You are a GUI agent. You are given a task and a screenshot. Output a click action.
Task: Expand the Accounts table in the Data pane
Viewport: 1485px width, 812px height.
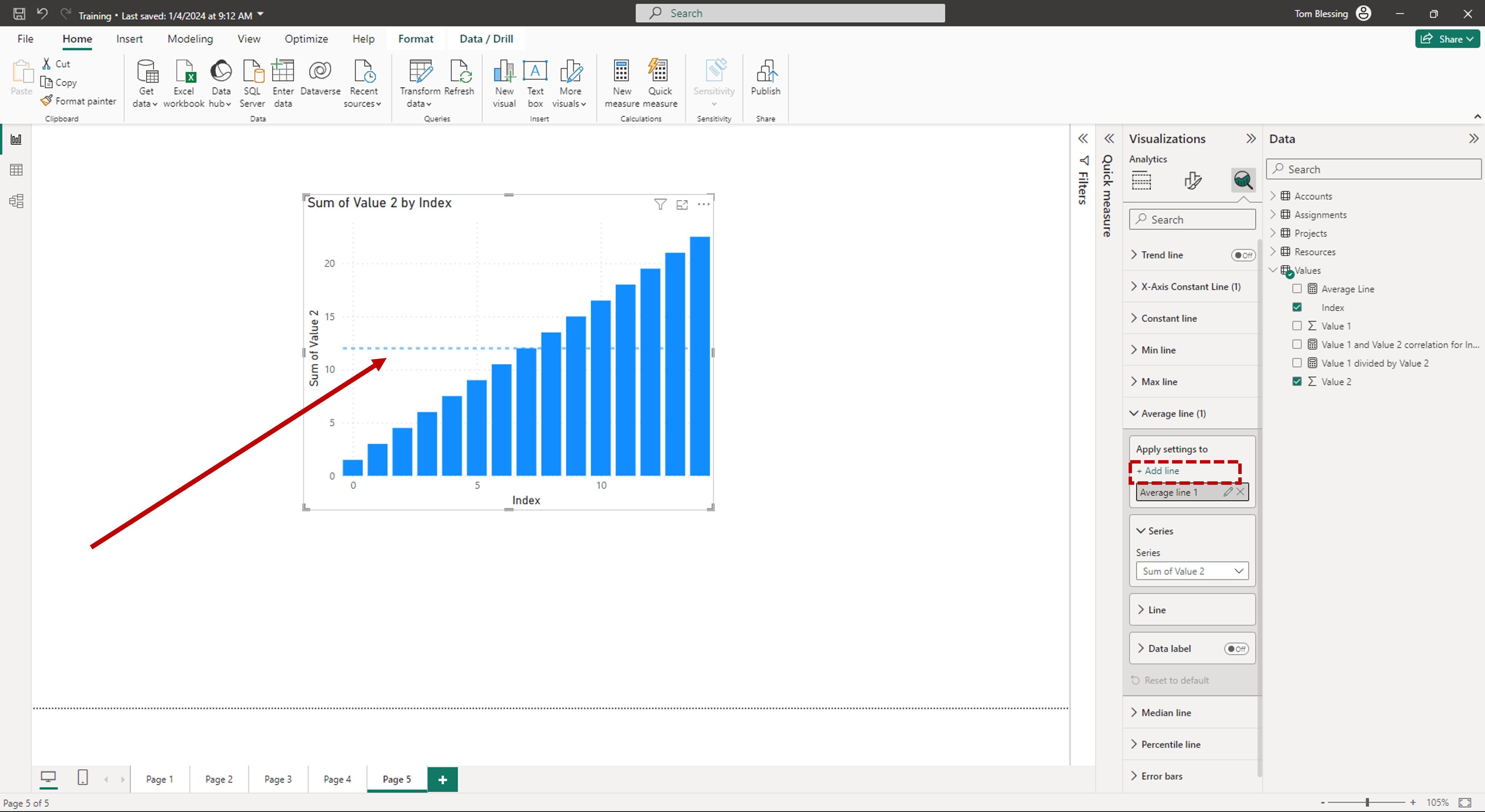pos(1273,195)
